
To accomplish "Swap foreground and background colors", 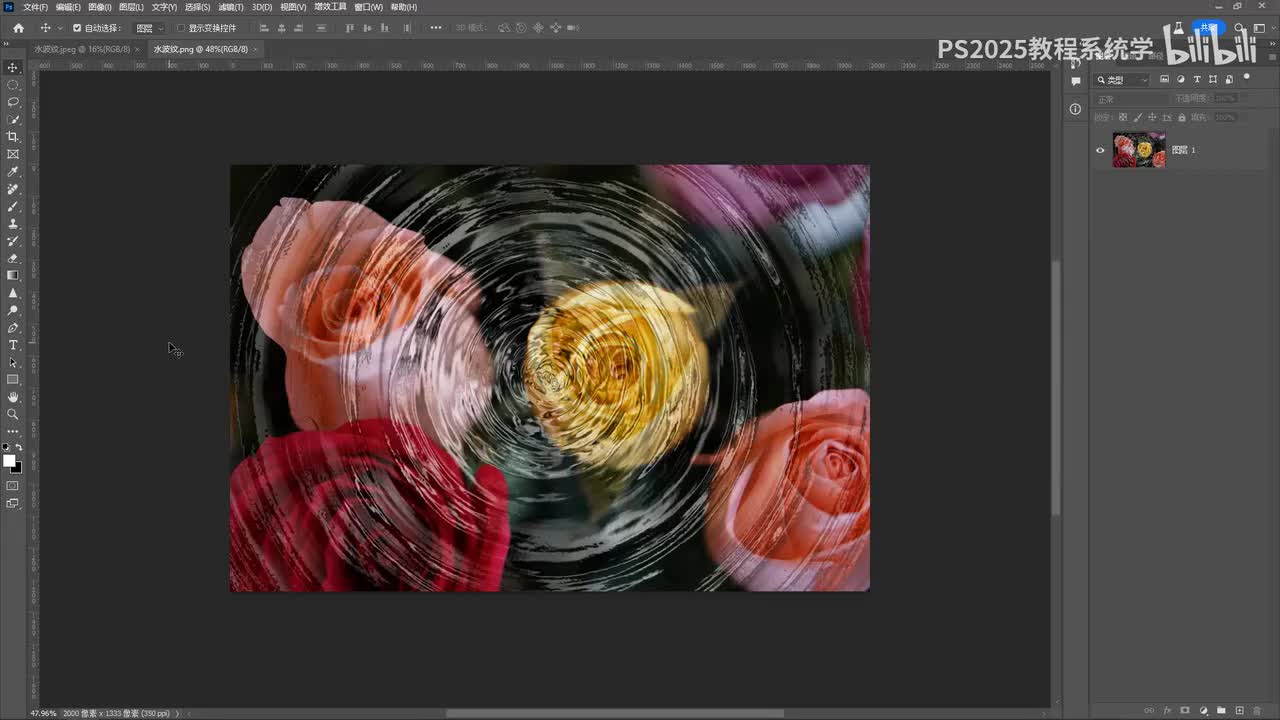I will pyautogui.click(x=19, y=447).
